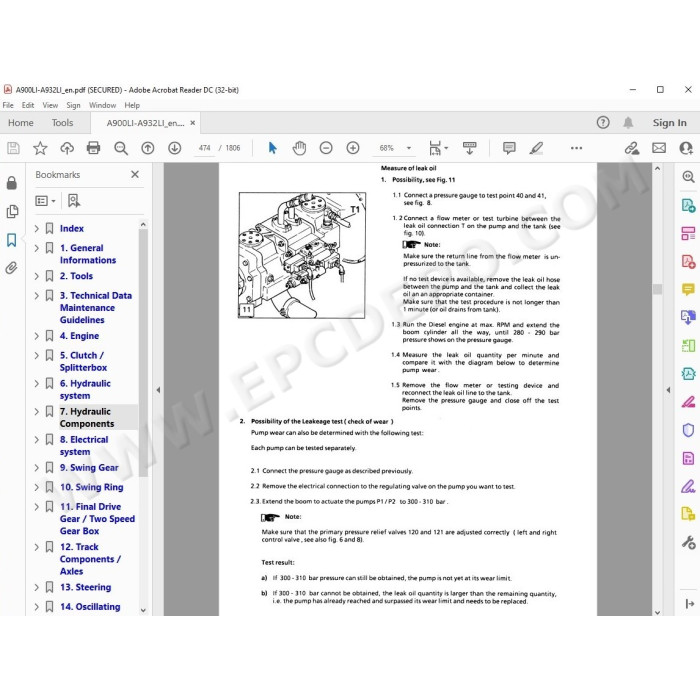The image size is (700, 700).
Task: Open the Window menu
Action: coord(102,105)
